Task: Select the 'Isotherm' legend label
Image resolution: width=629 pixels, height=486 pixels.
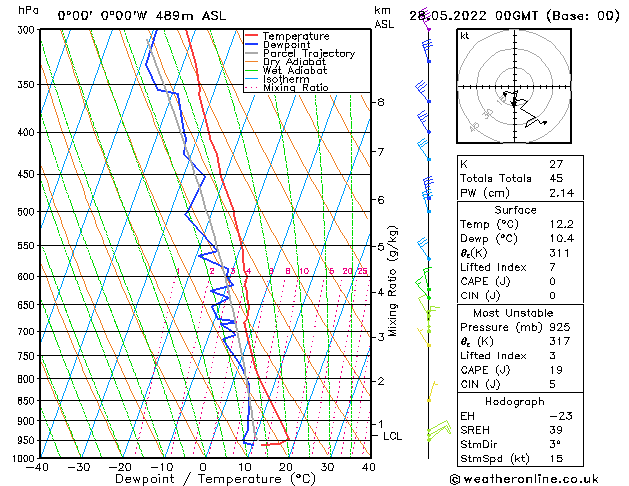Action: pos(286,79)
